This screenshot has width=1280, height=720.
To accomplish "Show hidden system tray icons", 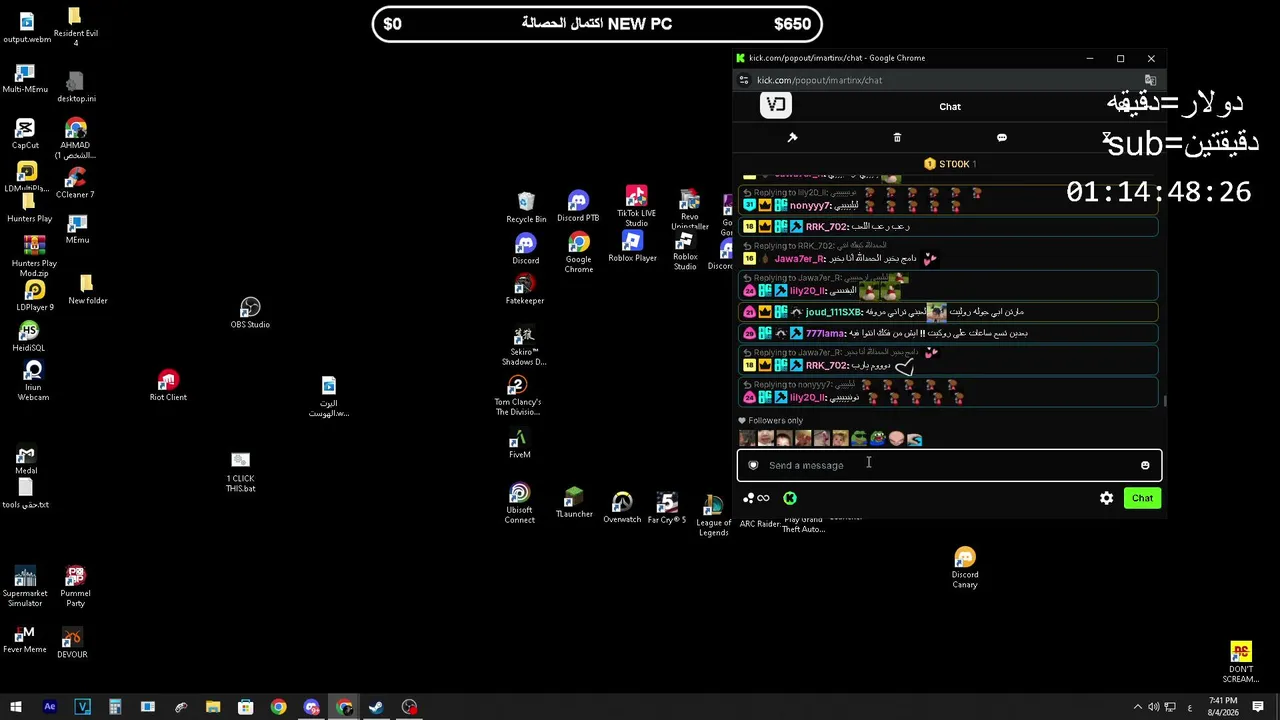I will click(1137, 707).
